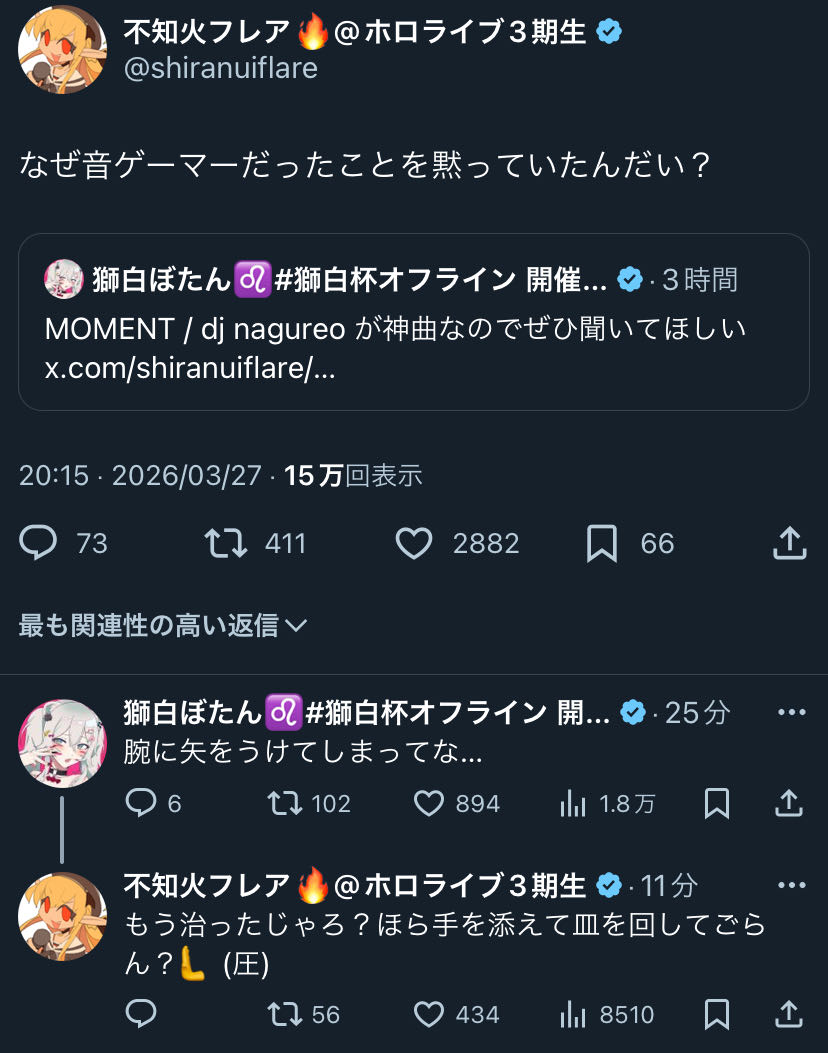Viewport: 828px width, 1053px height.
Task: Open @shiranuiflare profile handle at top
Action: pyautogui.click(x=220, y=68)
